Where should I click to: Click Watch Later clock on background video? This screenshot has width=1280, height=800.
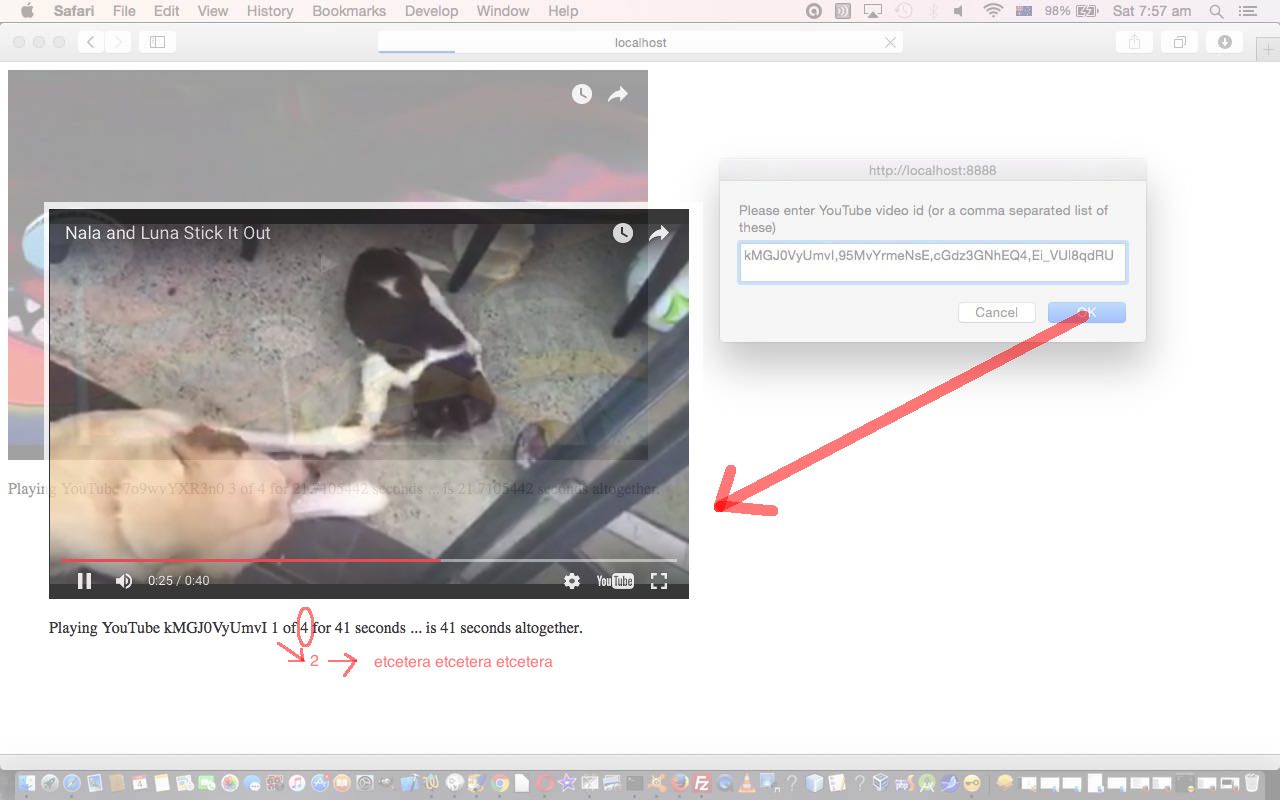coord(582,94)
